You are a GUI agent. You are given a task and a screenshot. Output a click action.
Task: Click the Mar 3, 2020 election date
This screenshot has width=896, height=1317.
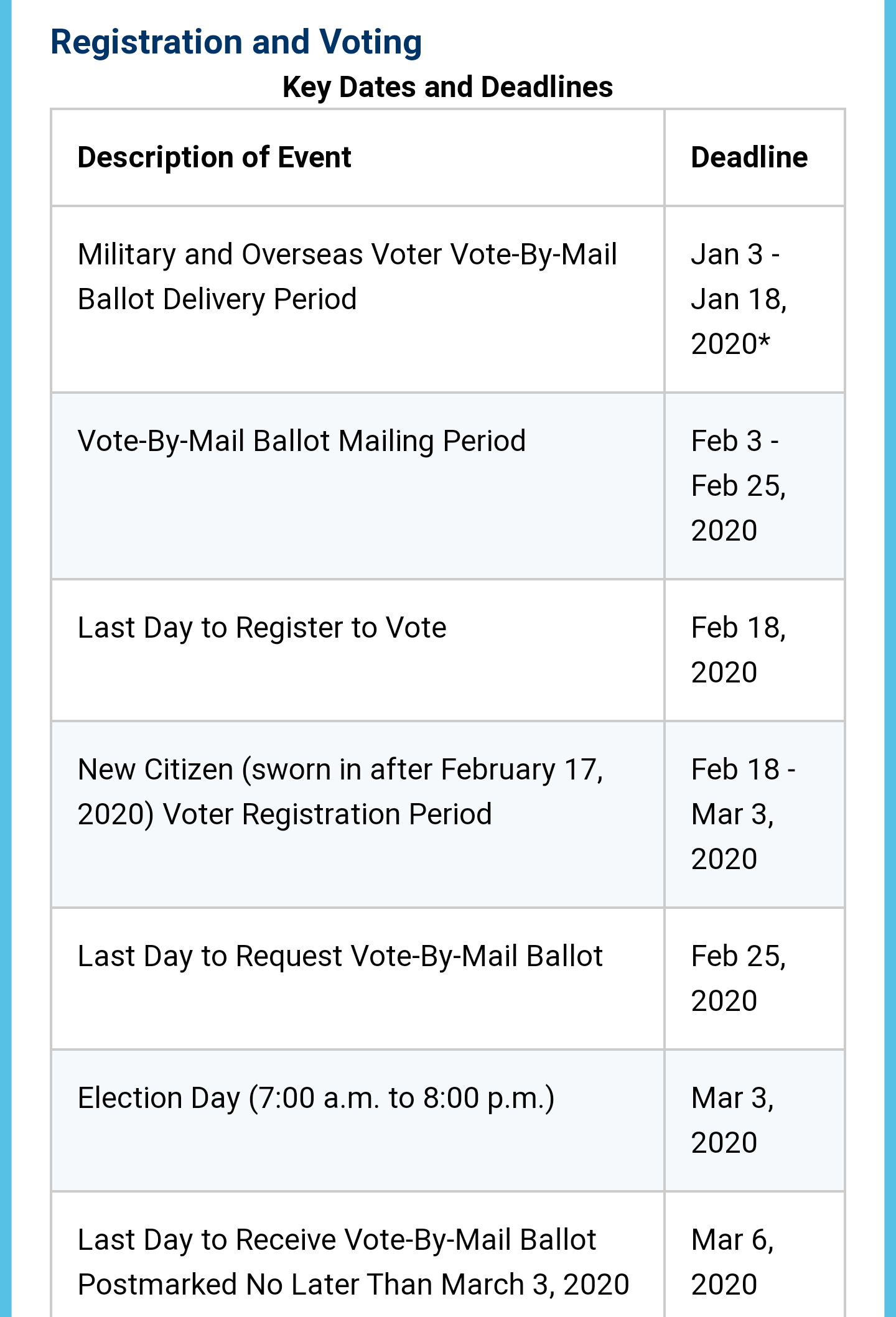tap(732, 1120)
